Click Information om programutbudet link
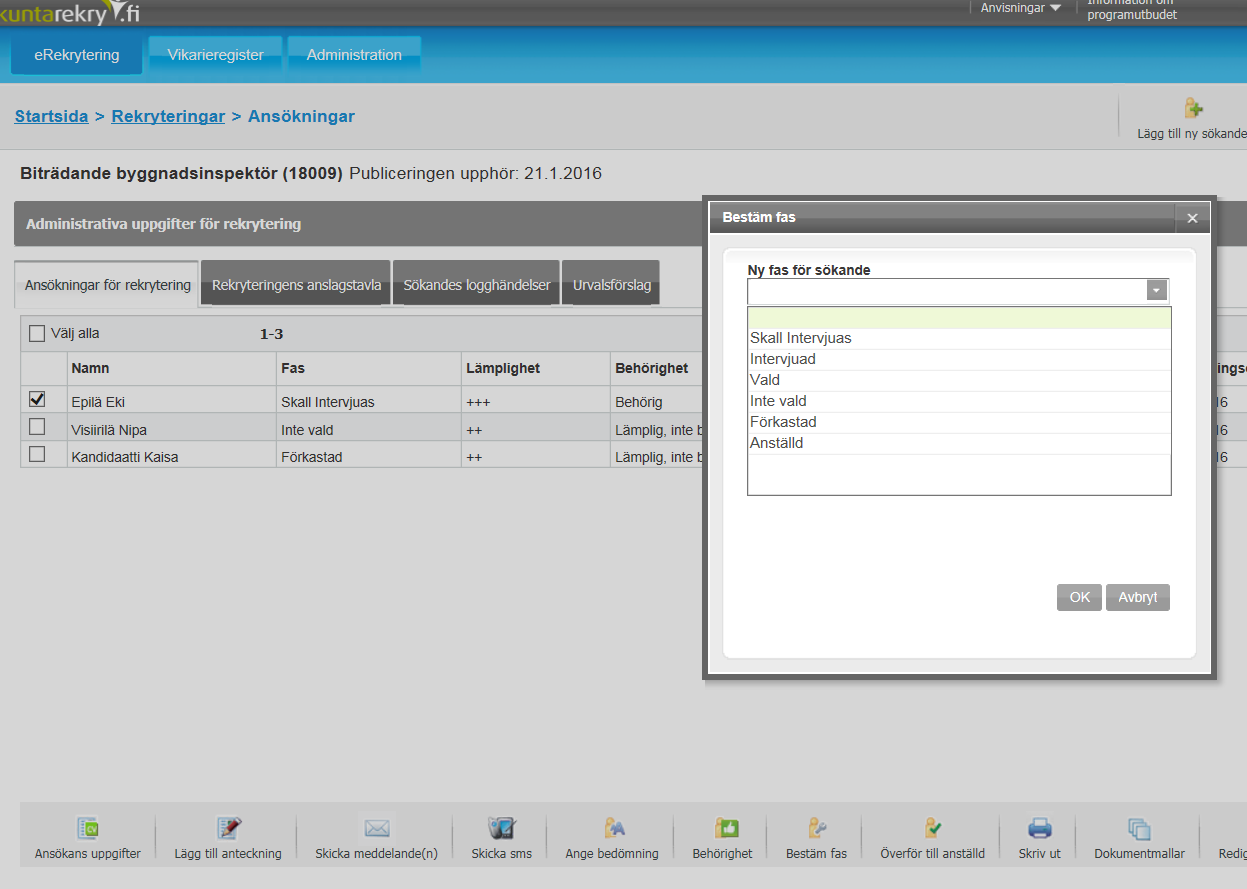This screenshot has height=889, width=1247. (x=1132, y=9)
